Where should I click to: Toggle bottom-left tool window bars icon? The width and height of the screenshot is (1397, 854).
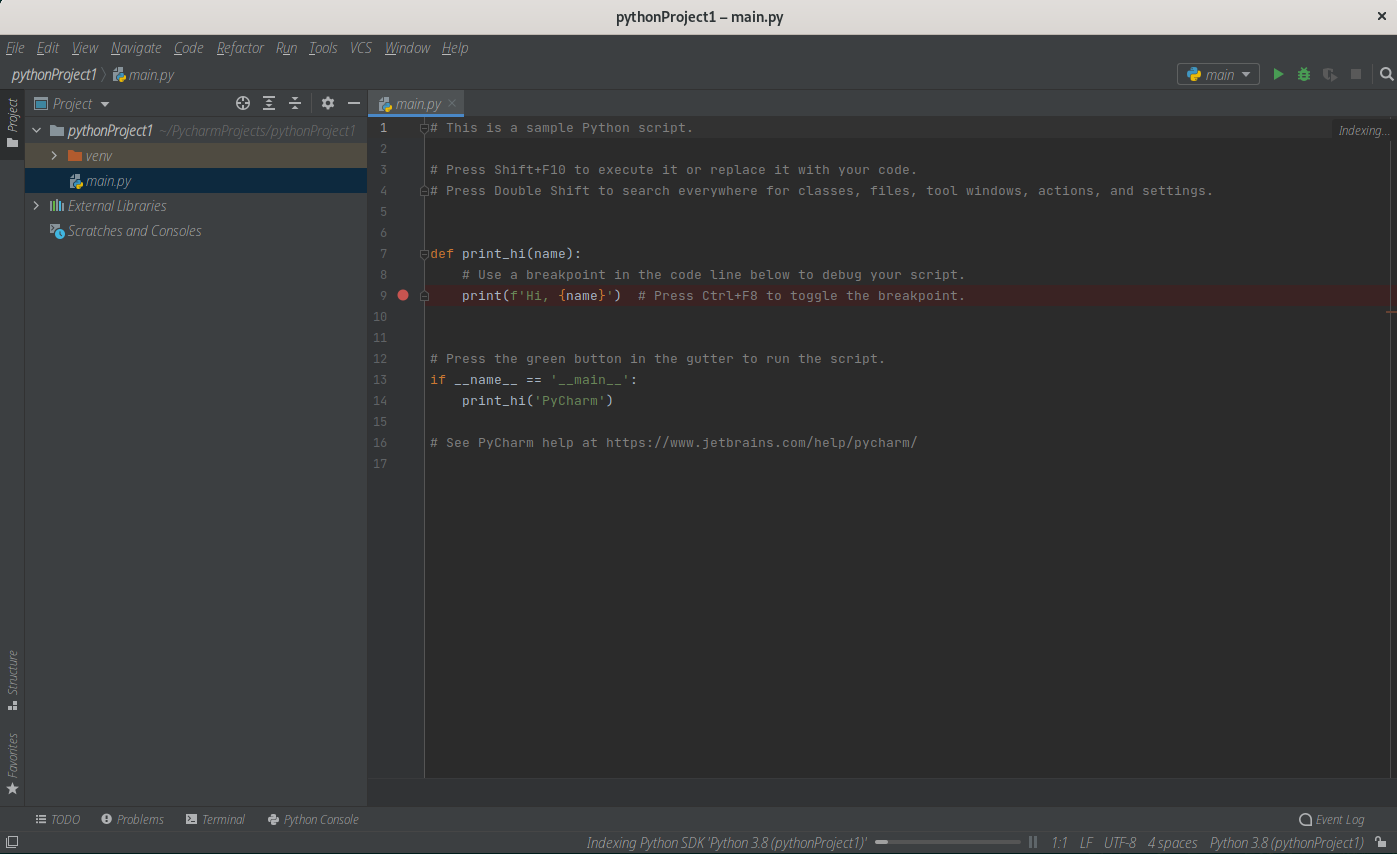pos(11,843)
